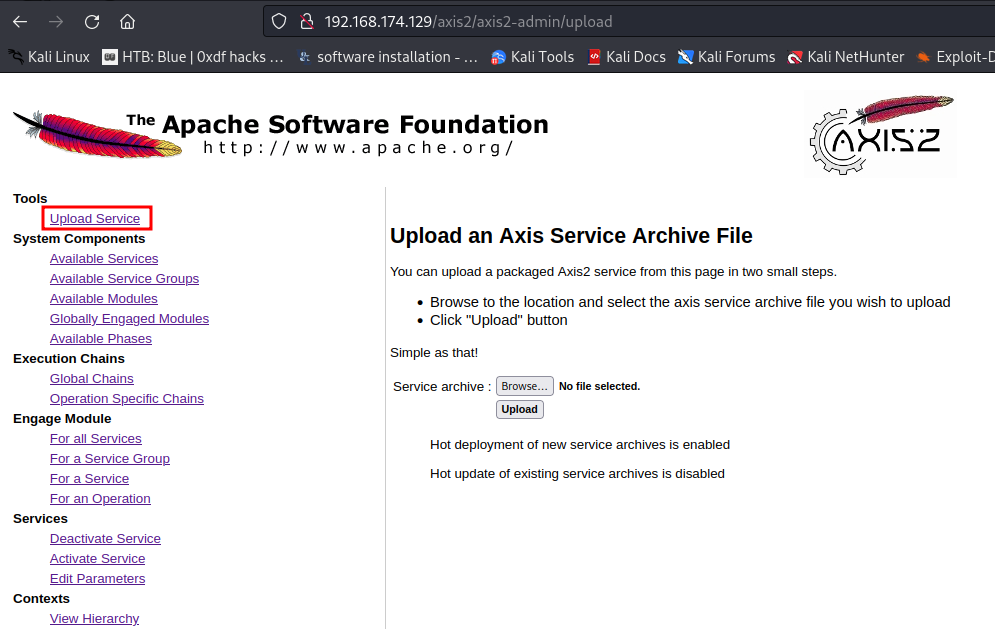
Task: Click the "Contexts" section heading
Action: pyautogui.click(x=42, y=598)
